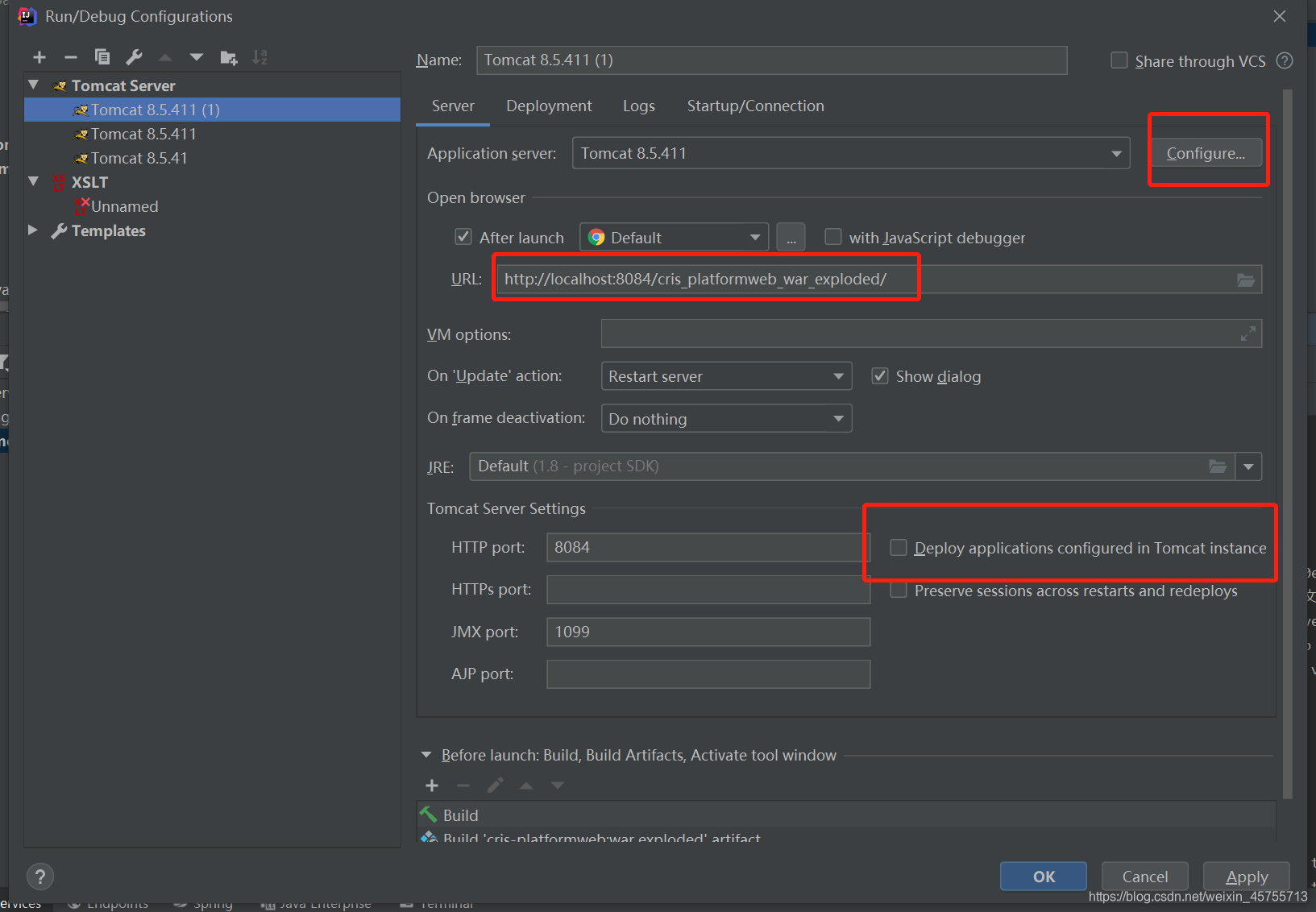Click the HTTP port field
The height and width of the screenshot is (912, 1316).
tap(708, 548)
